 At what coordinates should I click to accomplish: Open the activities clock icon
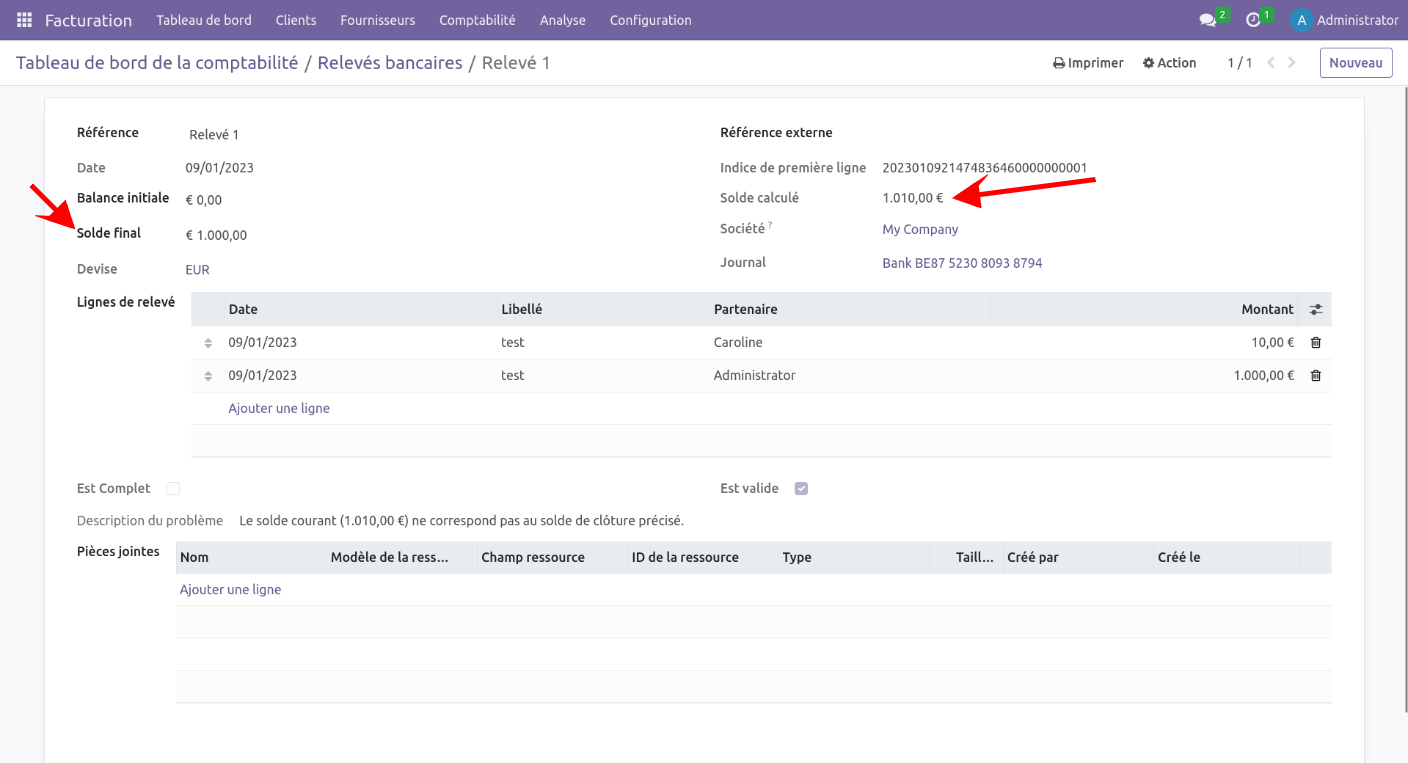1253,20
